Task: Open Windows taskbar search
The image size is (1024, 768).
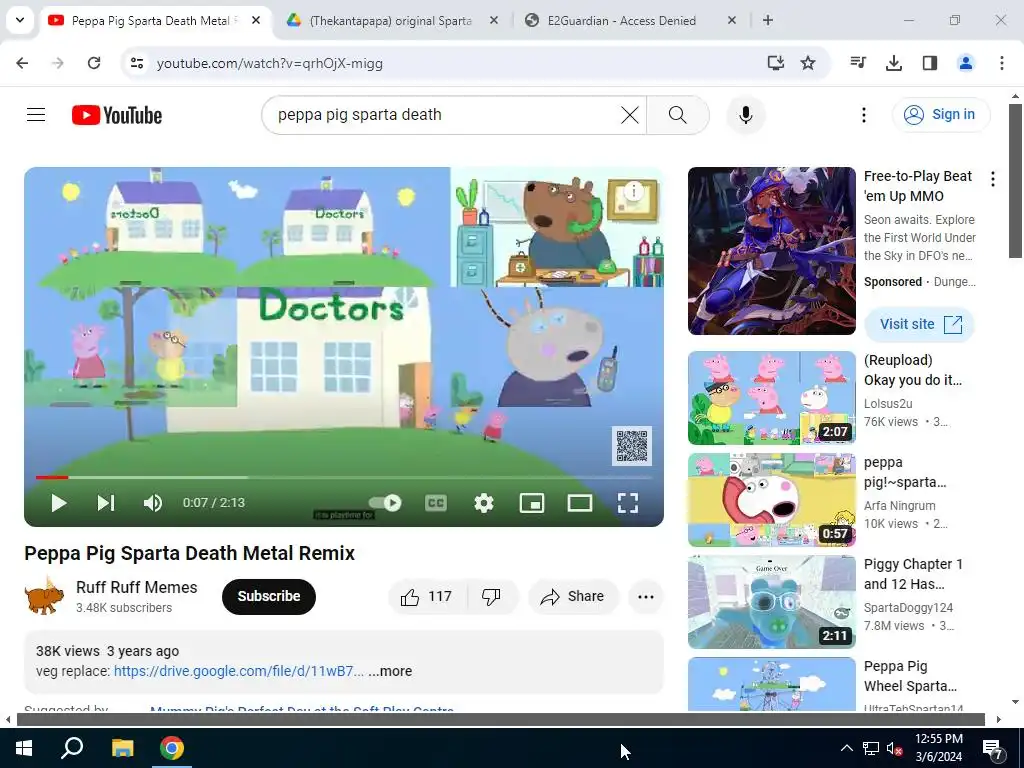Action: (72, 748)
